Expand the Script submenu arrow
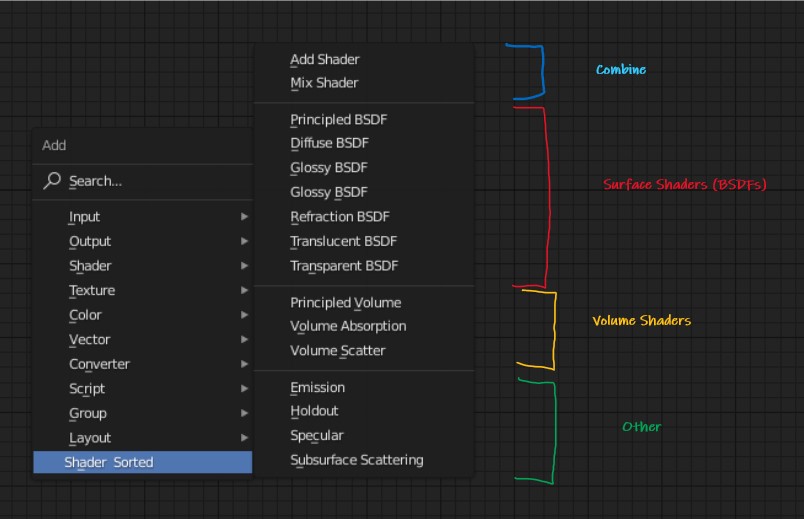The width and height of the screenshot is (804, 519). [x=245, y=389]
